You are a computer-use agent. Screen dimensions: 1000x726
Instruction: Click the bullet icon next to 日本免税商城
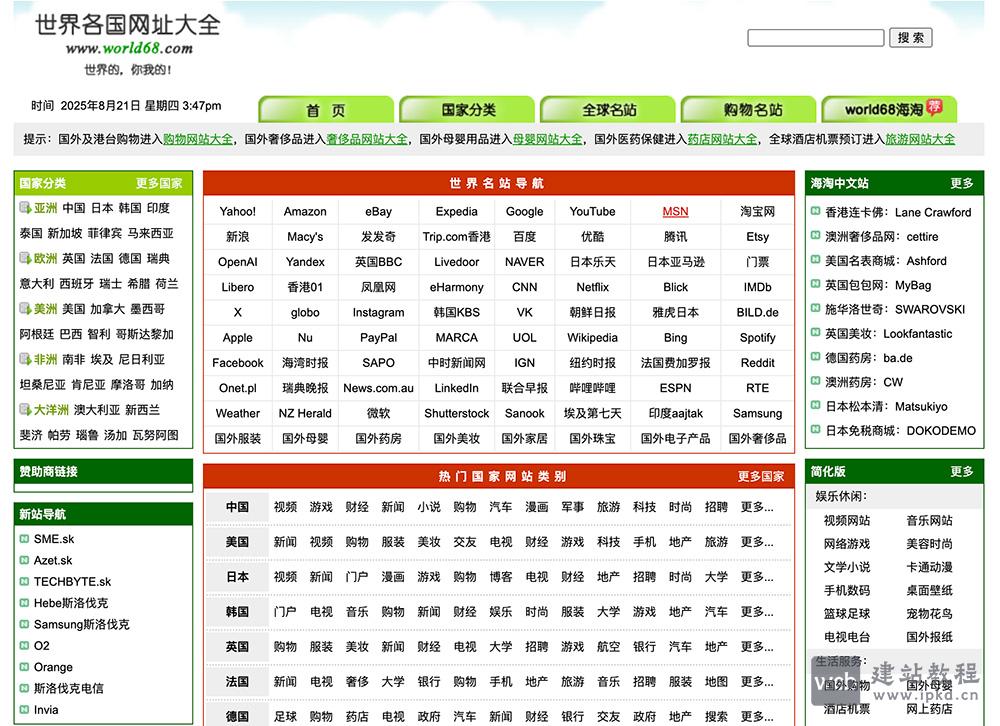815,429
